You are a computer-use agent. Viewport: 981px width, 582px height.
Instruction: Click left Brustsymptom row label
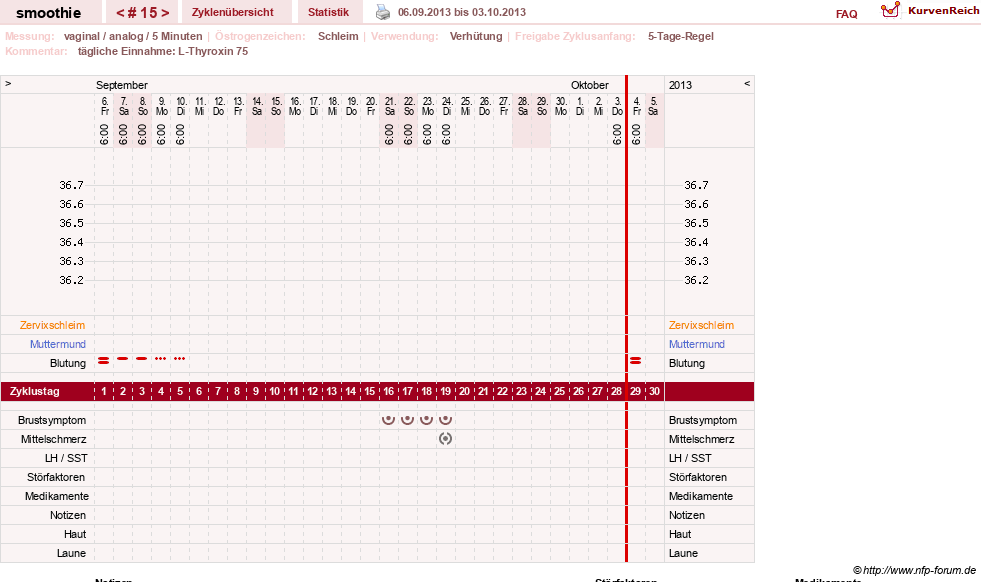[x=52, y=420]
